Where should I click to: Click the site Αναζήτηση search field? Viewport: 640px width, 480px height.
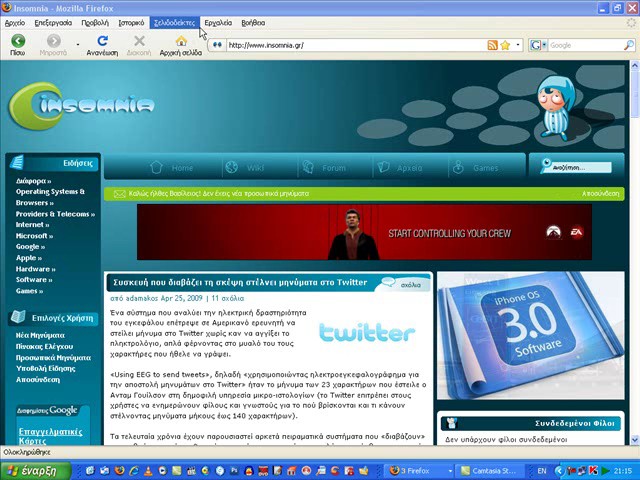582,168
